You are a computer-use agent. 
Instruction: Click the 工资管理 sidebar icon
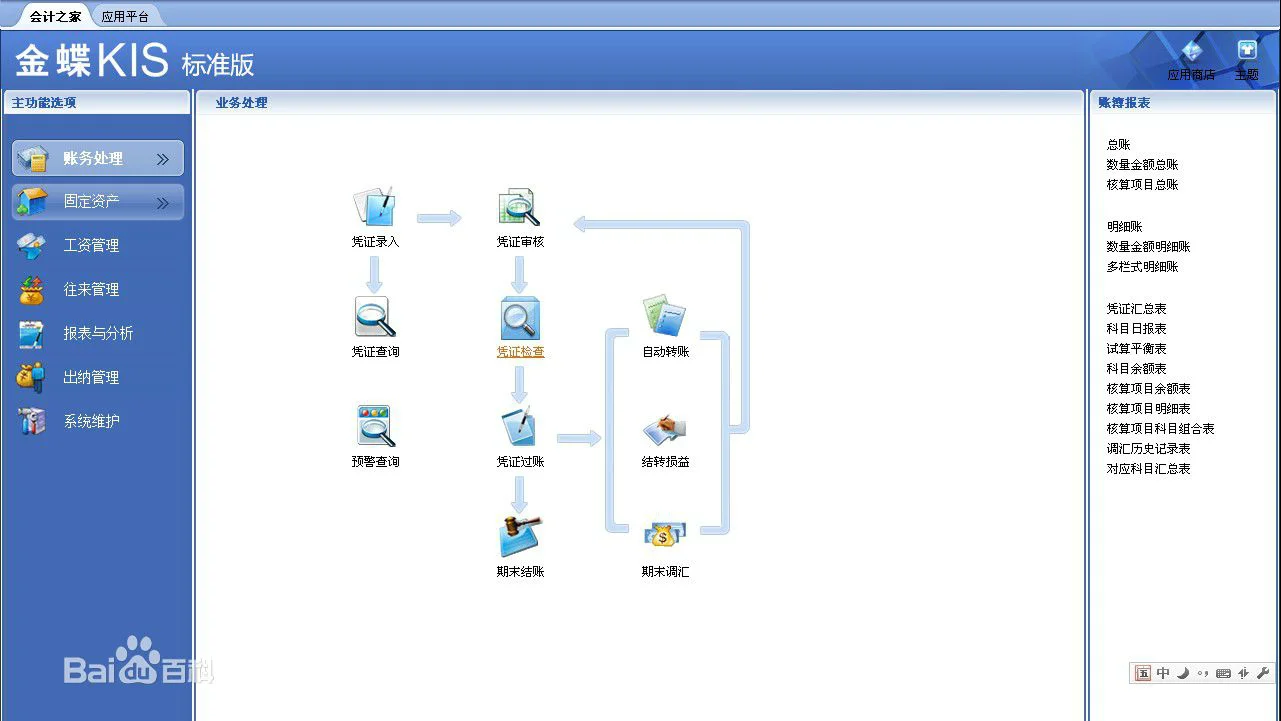[31, 246]
